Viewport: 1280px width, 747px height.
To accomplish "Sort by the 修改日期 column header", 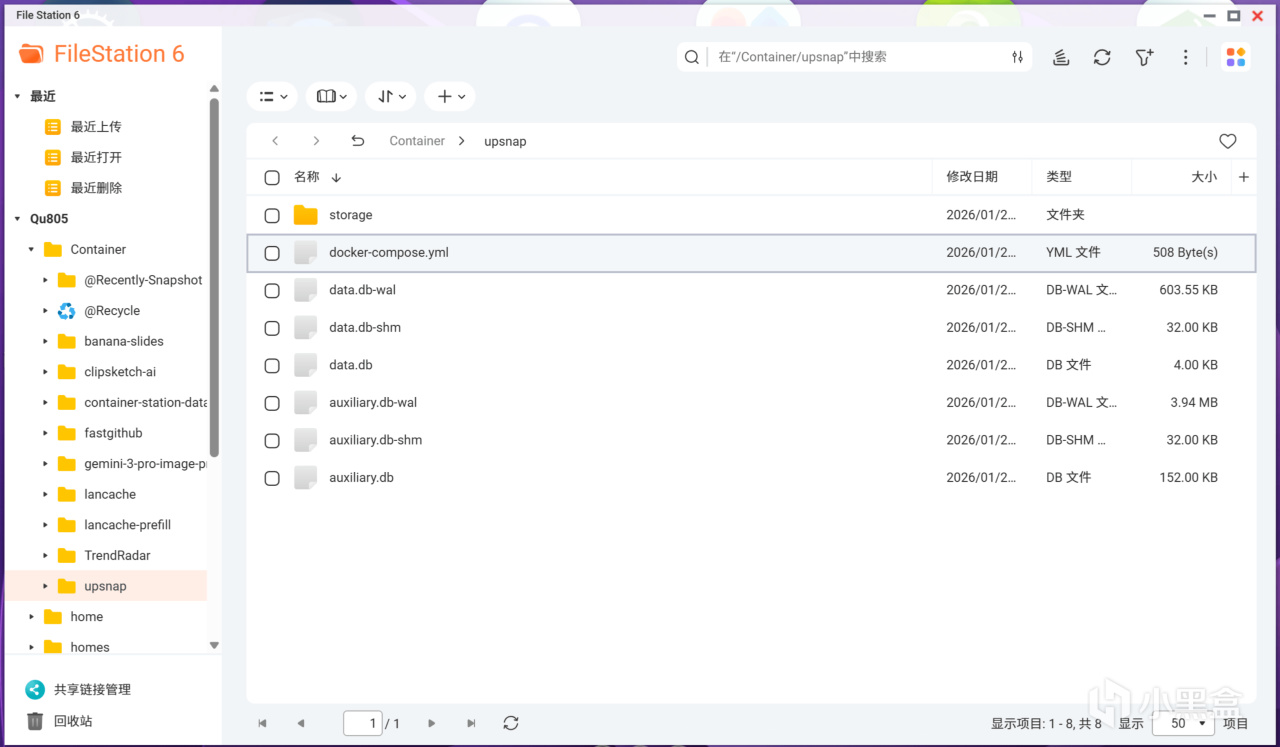I will pos(972,177).
